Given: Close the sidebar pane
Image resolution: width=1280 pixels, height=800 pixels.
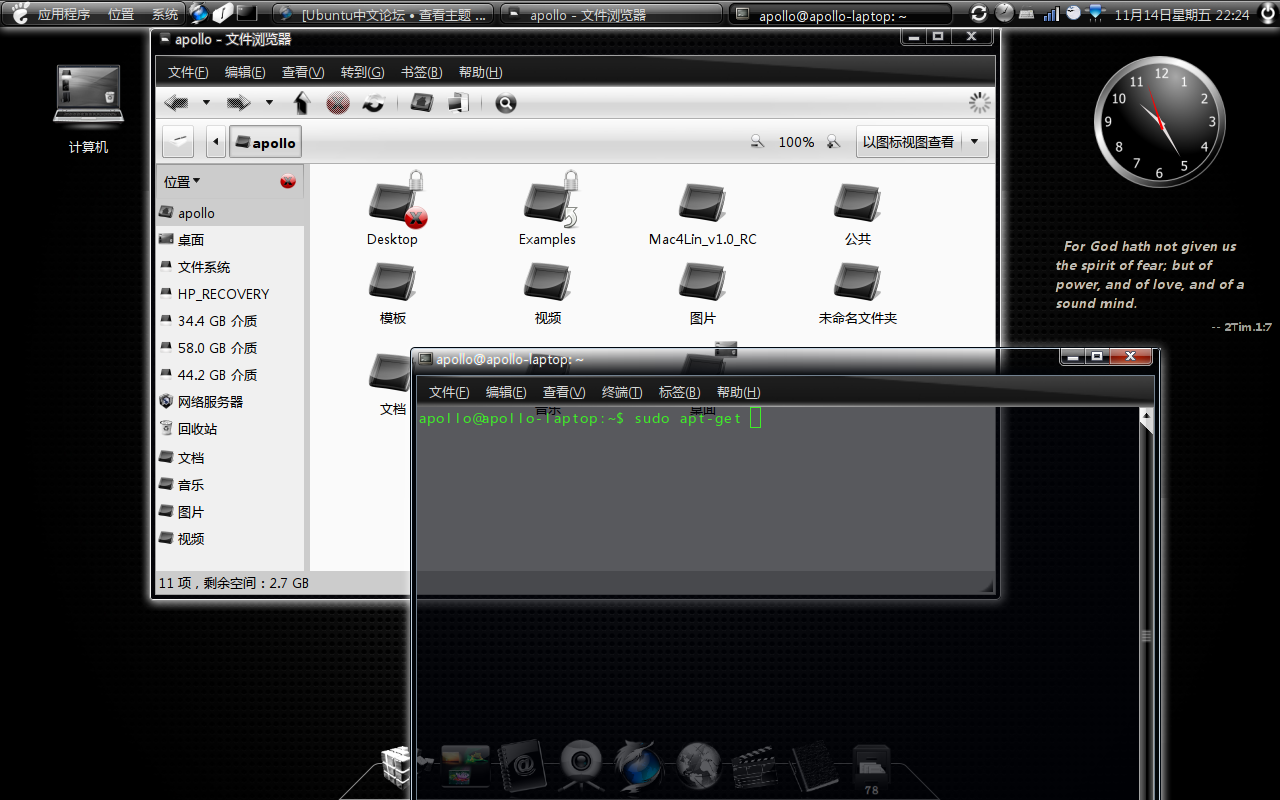Looking at the screenshot, I should coord(288,181).
